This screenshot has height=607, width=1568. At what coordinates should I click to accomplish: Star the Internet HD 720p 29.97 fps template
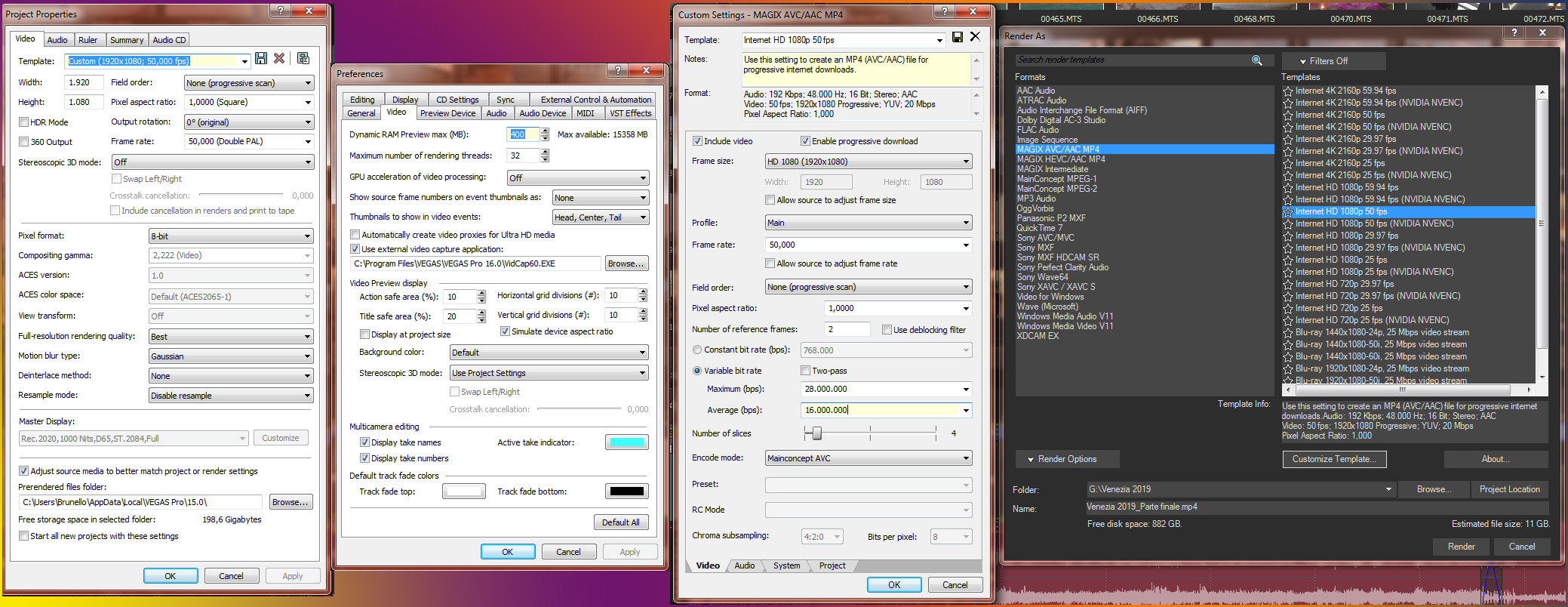click(1288, 284)
